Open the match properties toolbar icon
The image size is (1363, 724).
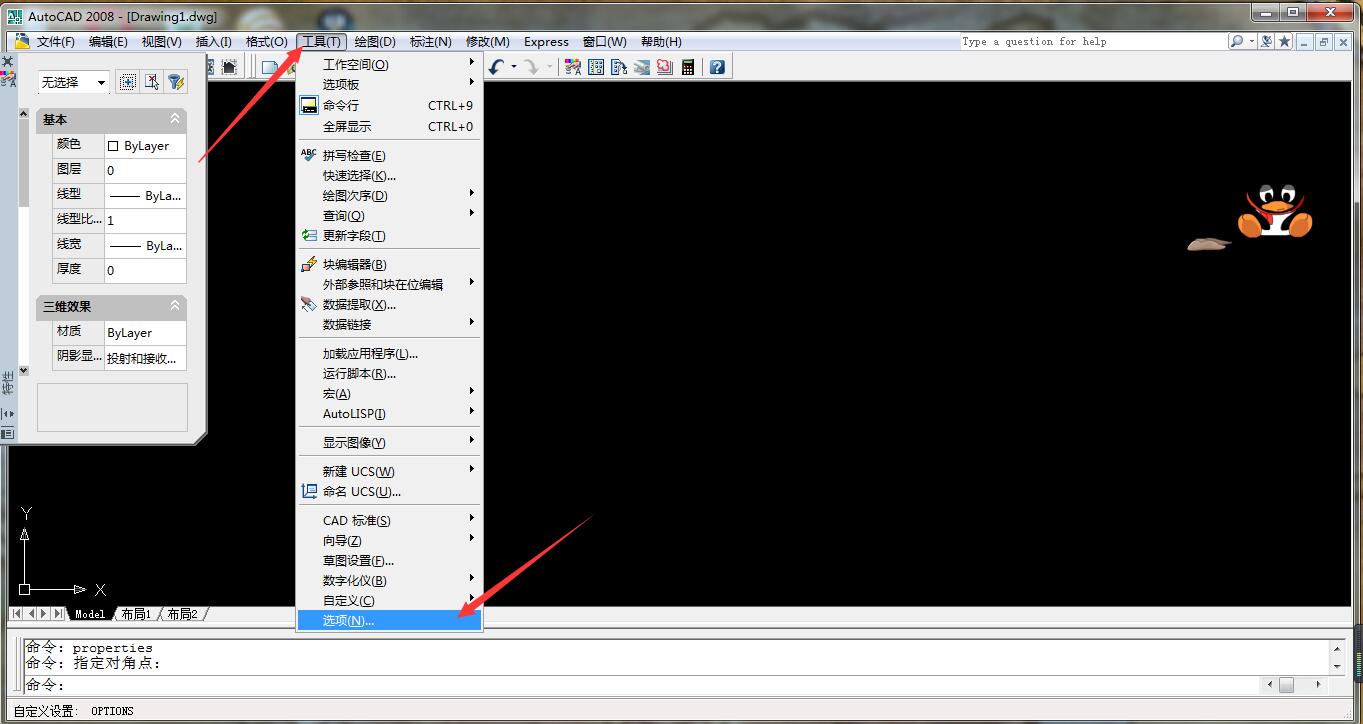pyautogui.click(x=573, y=67)
